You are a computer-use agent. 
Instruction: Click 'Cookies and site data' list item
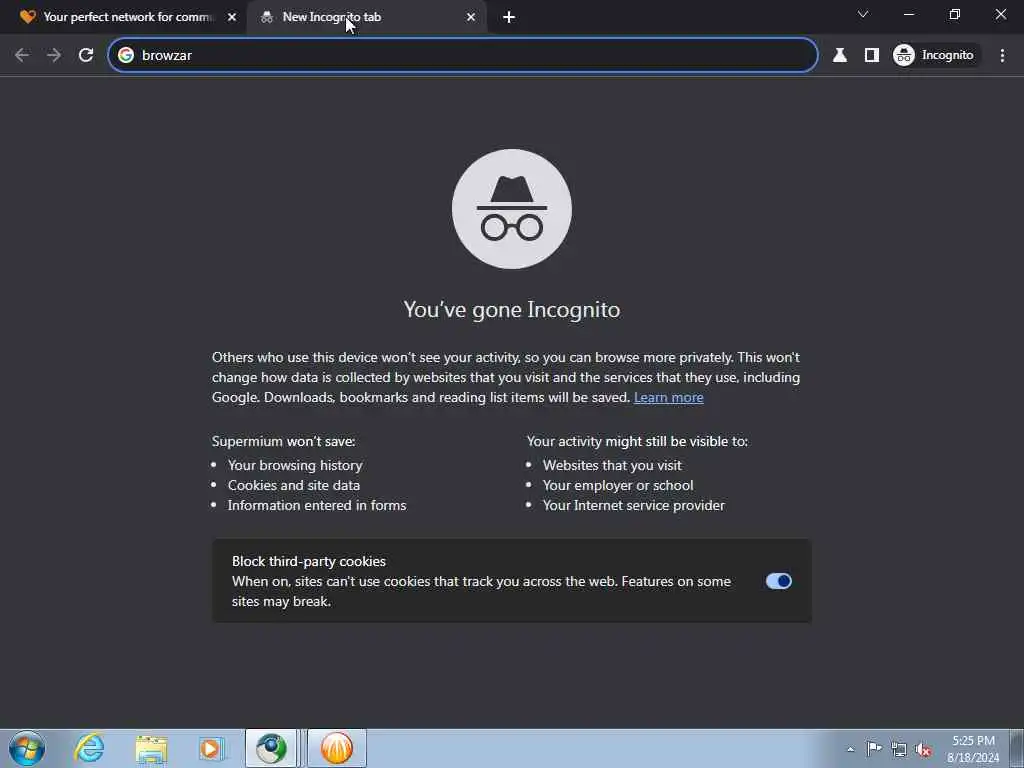(294, 485)
